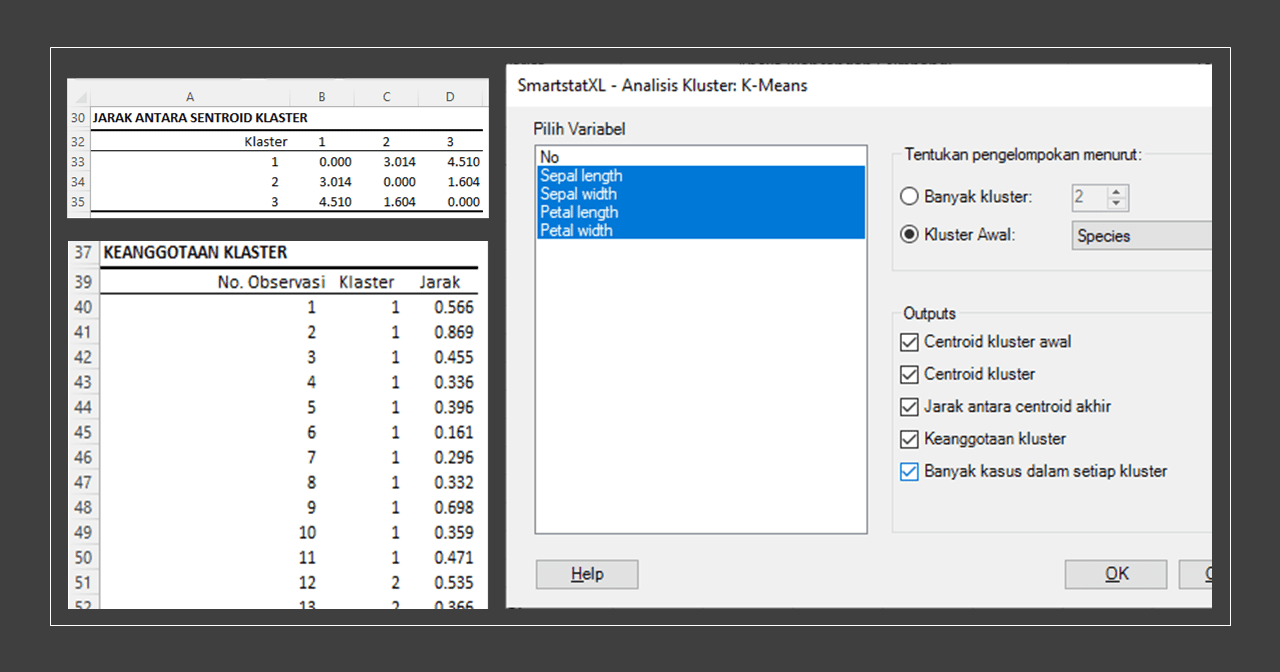Viewport: 1280px width, 672px height.
Task: Select 'Sepal length' variable in list
Action: tap(581, 176)
